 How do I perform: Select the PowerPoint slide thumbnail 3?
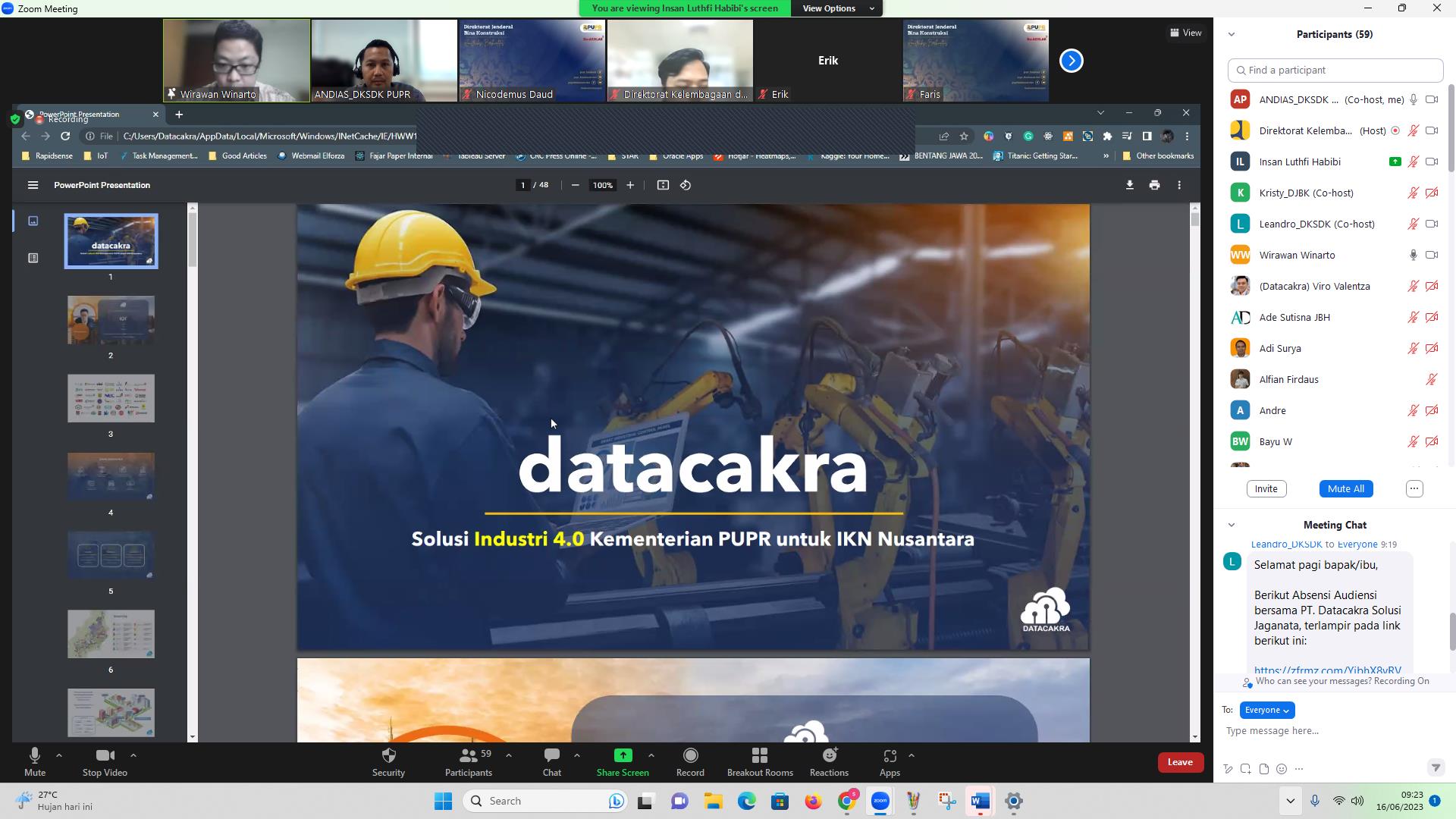click(x=110, y=398)
